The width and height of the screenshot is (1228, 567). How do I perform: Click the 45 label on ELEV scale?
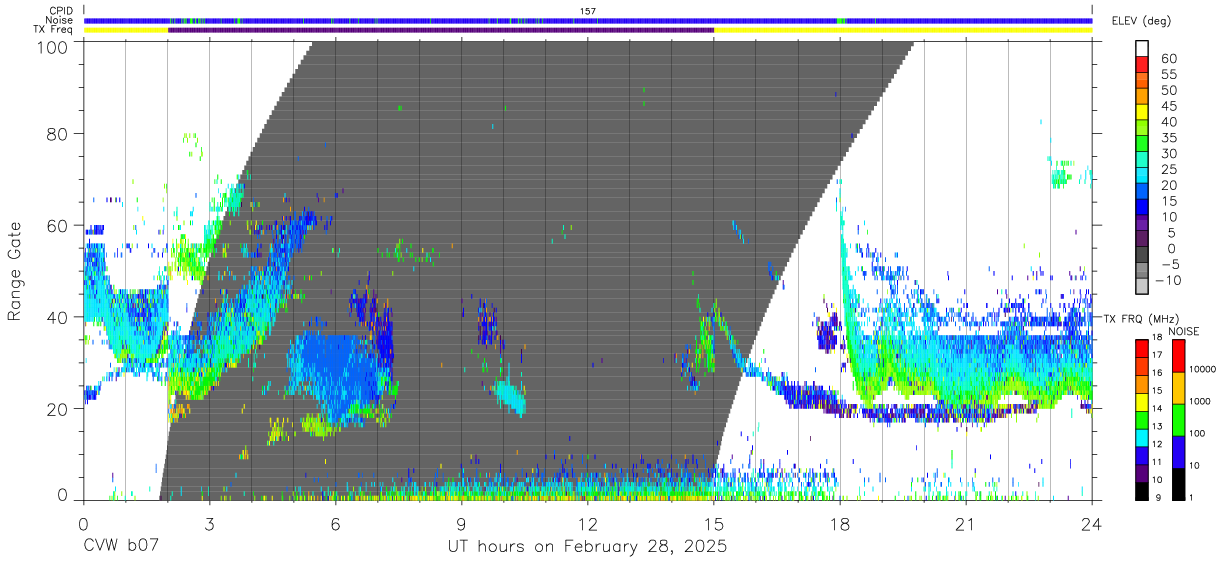1168,106
